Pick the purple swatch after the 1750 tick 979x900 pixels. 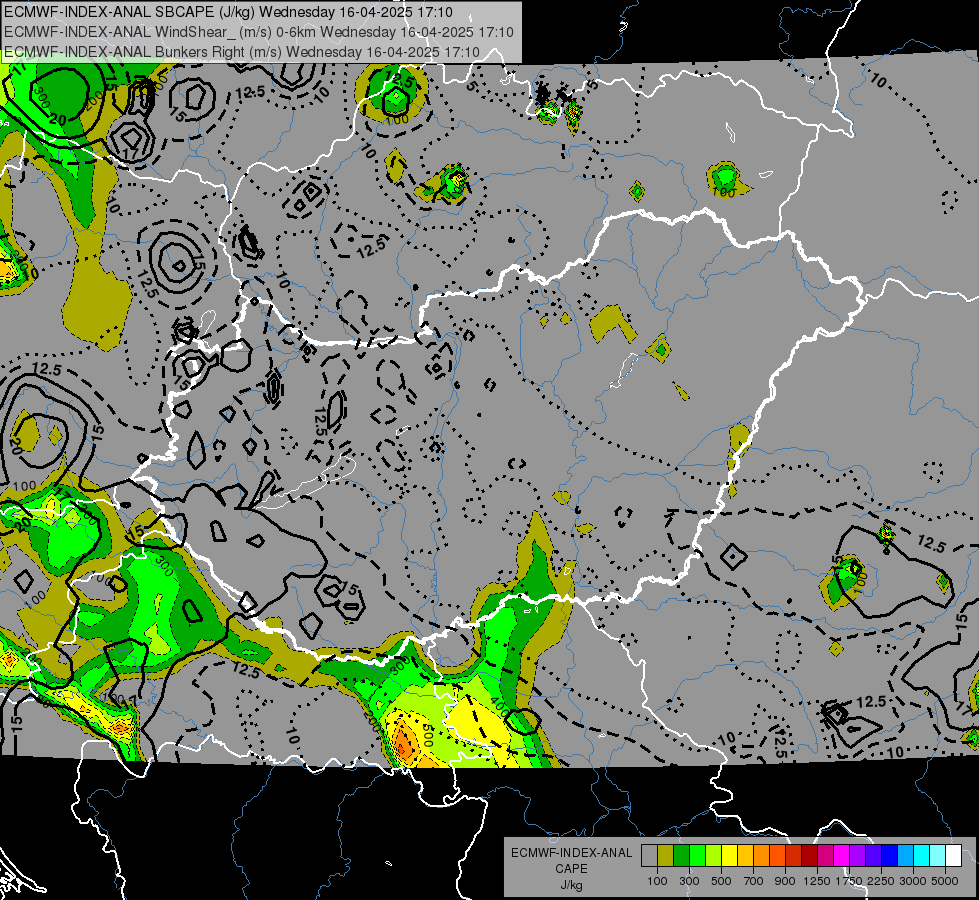pos(857,856)
